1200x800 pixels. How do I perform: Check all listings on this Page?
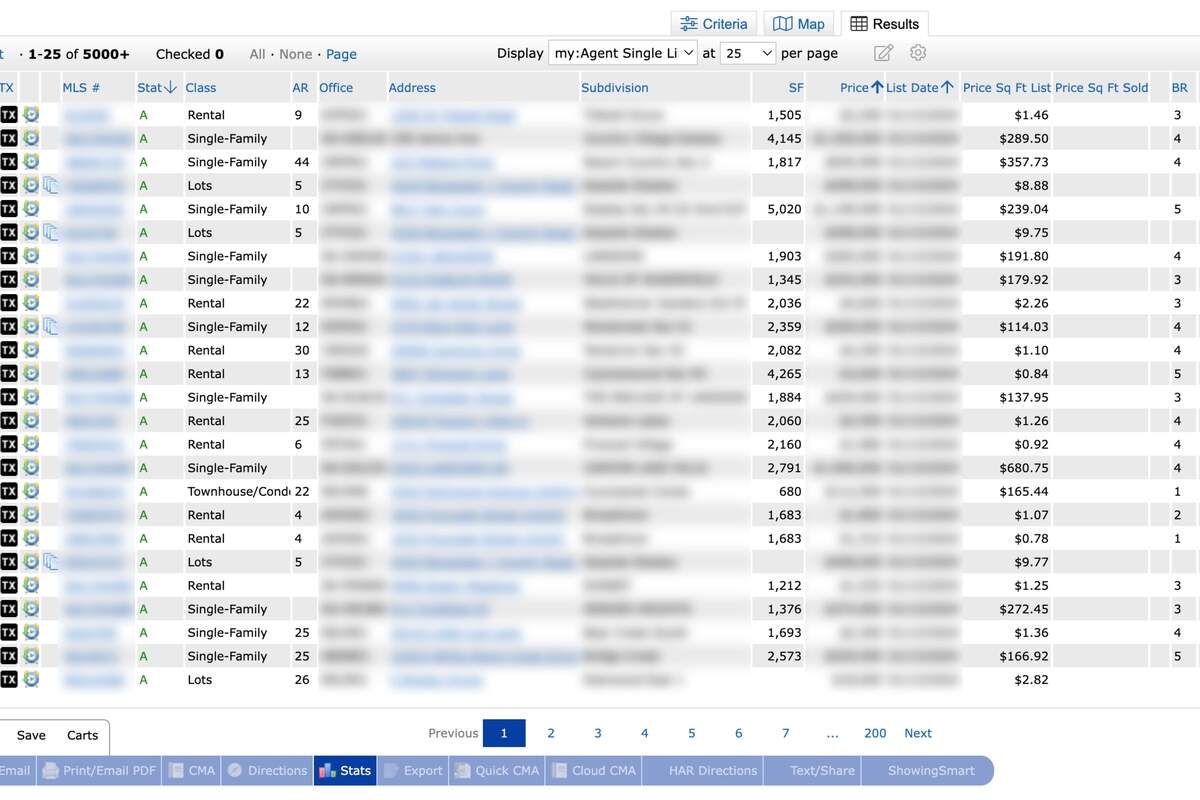[341, 54]
